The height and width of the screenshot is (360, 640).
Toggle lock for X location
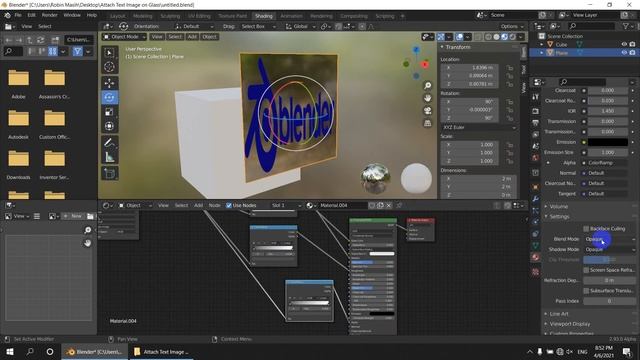click(510, 68)
